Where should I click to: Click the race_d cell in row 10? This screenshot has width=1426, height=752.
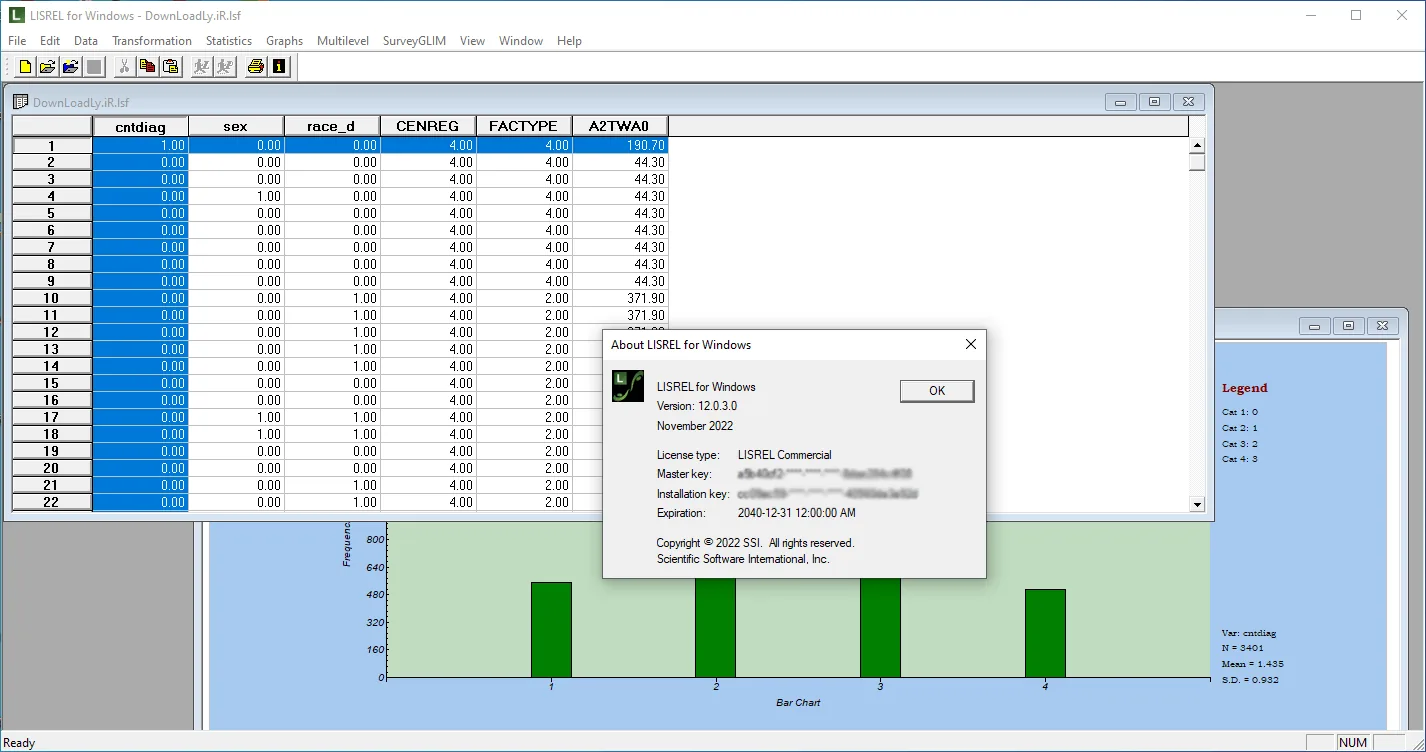332,298
